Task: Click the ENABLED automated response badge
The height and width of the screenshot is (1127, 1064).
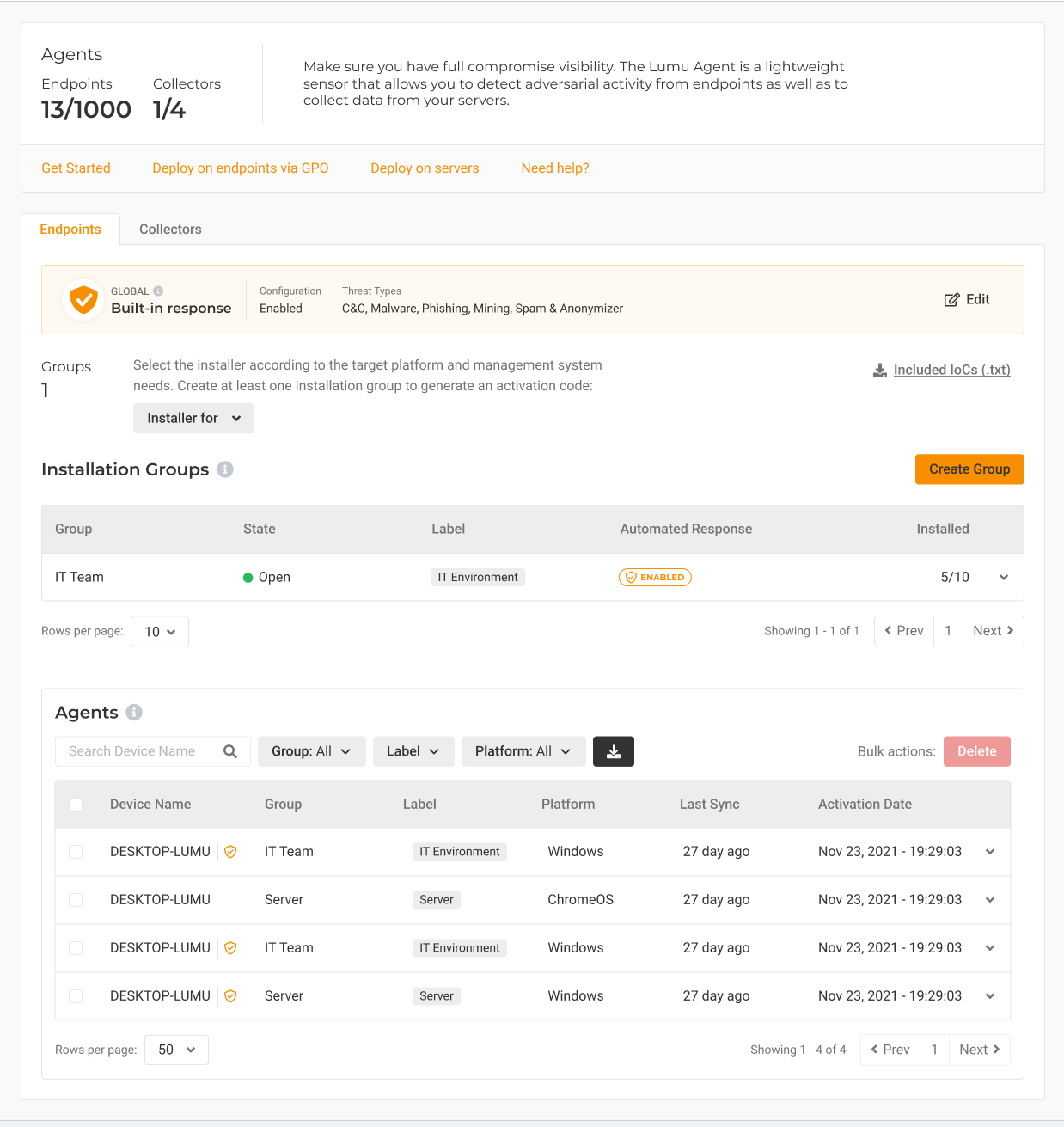Action: [655, 578]
